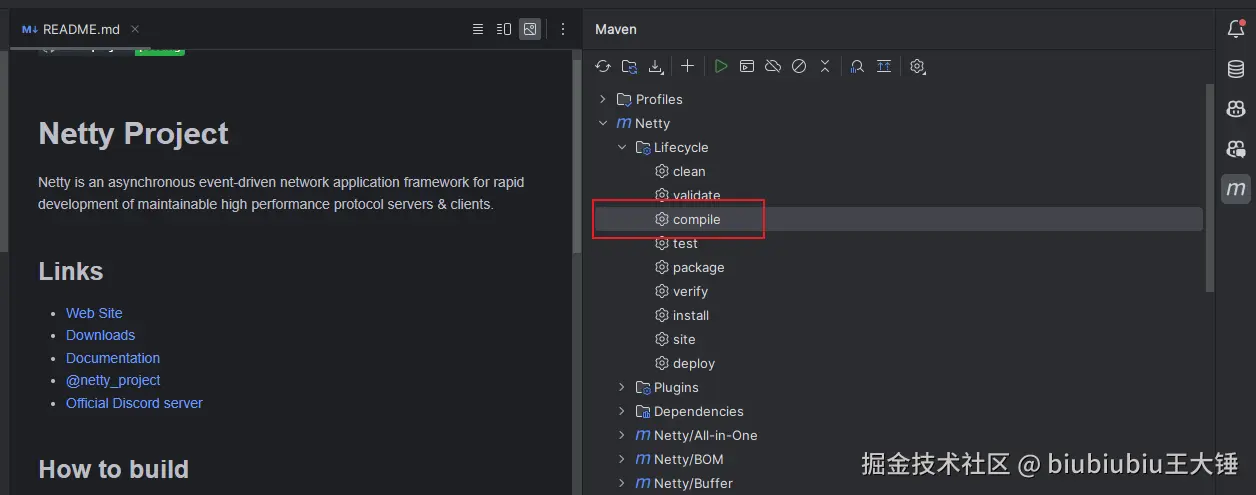Expand the Profiles node

click(602, 99)
